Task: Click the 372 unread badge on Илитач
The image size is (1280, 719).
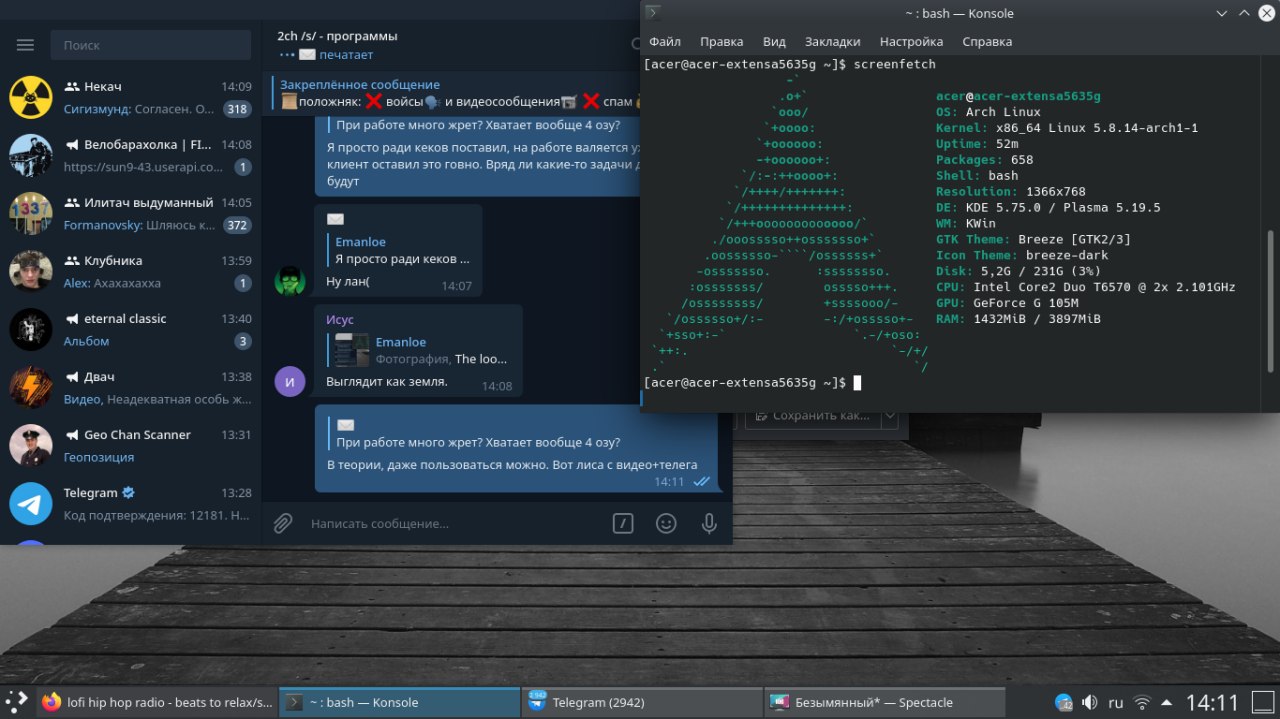Action: [x=237, y=225]
